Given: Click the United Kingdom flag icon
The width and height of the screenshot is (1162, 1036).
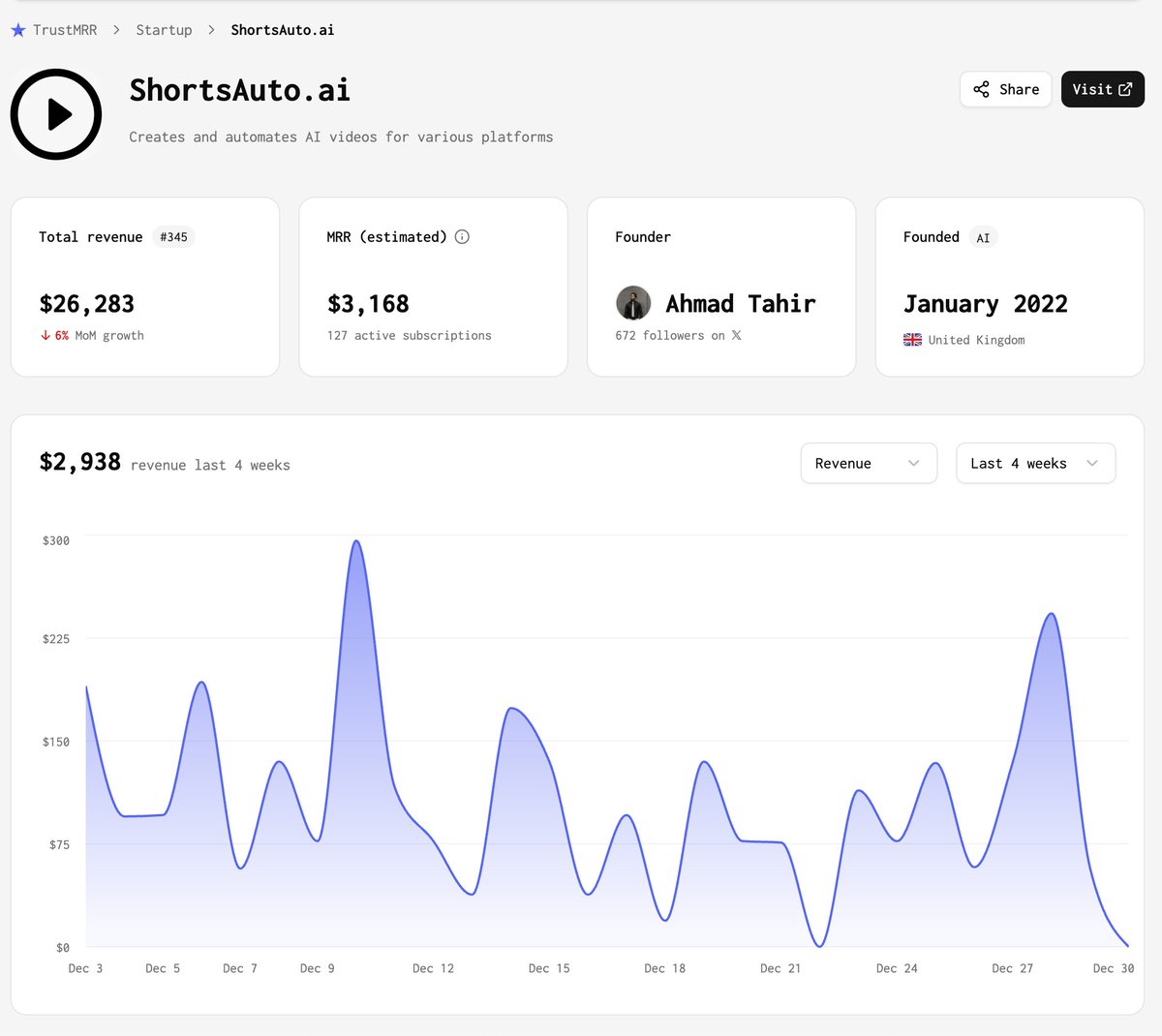Looking at the screenshot, I should tap(912, 340).
